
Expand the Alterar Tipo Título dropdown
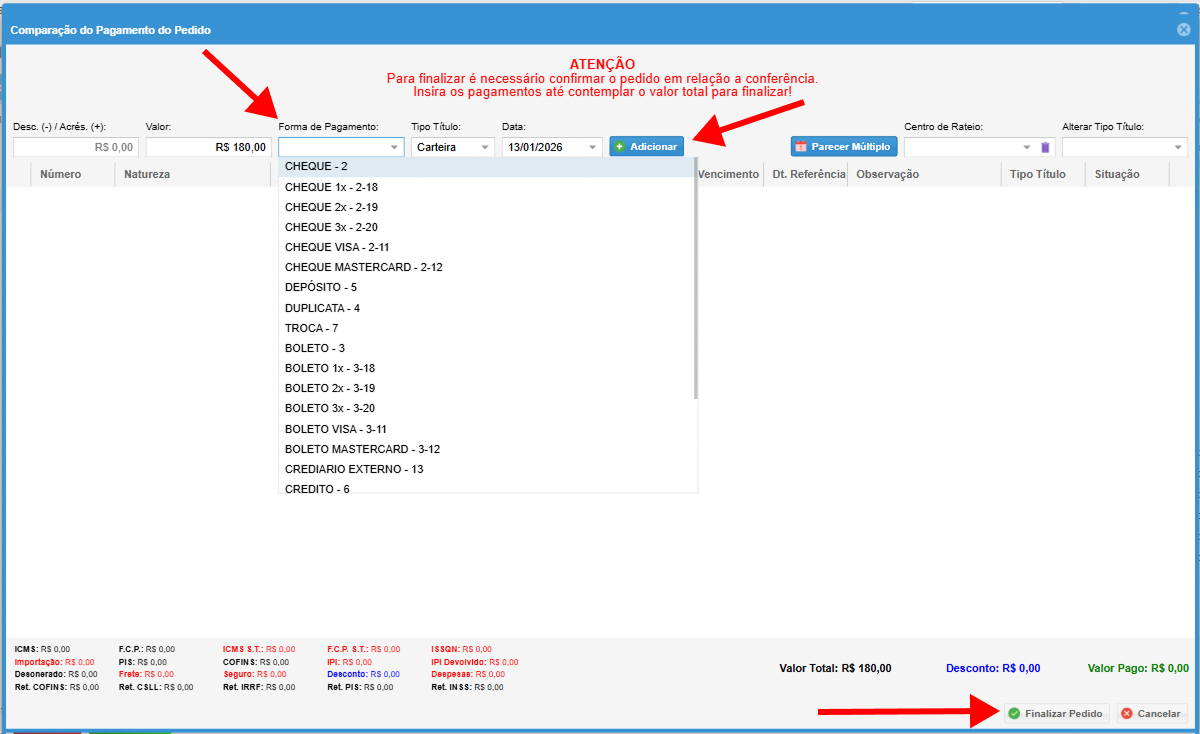tap(1177, 147)
